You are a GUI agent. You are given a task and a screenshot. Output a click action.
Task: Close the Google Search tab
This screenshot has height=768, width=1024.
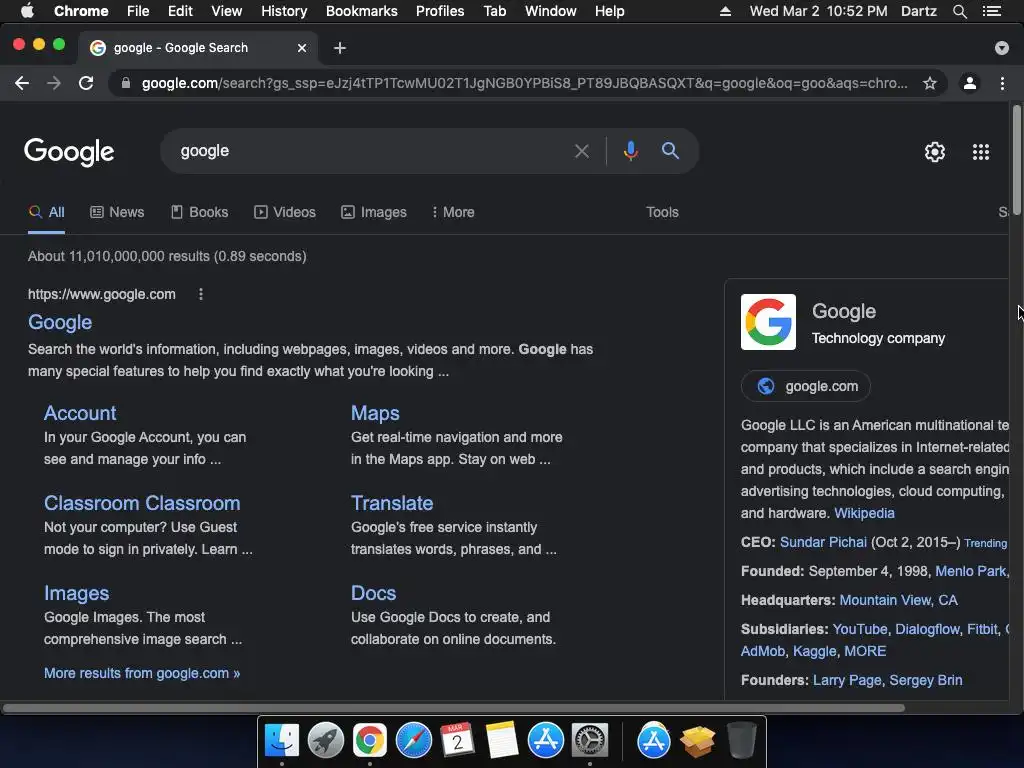click(302, 48)
